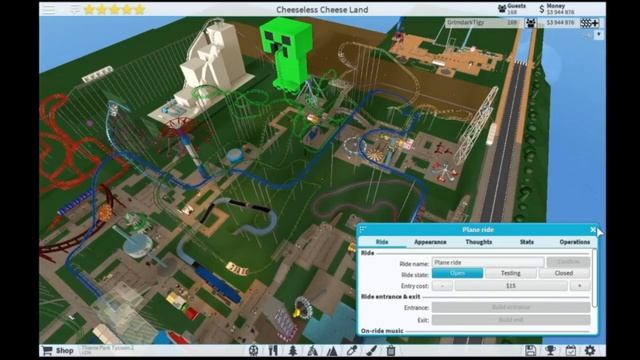
Task: Choose the tent-shaped build icon
Action: pyautogui.click(x=312, y=351)
